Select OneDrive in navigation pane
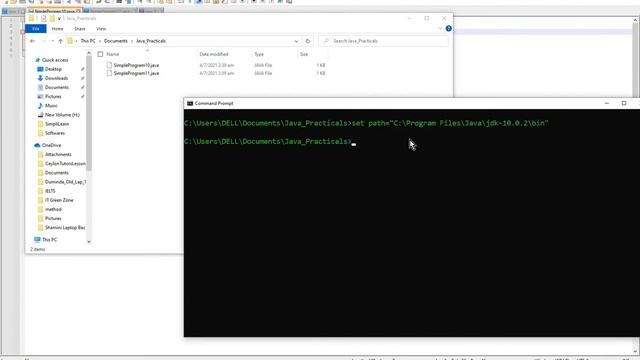The image size is (640, 360). [51, 145]
